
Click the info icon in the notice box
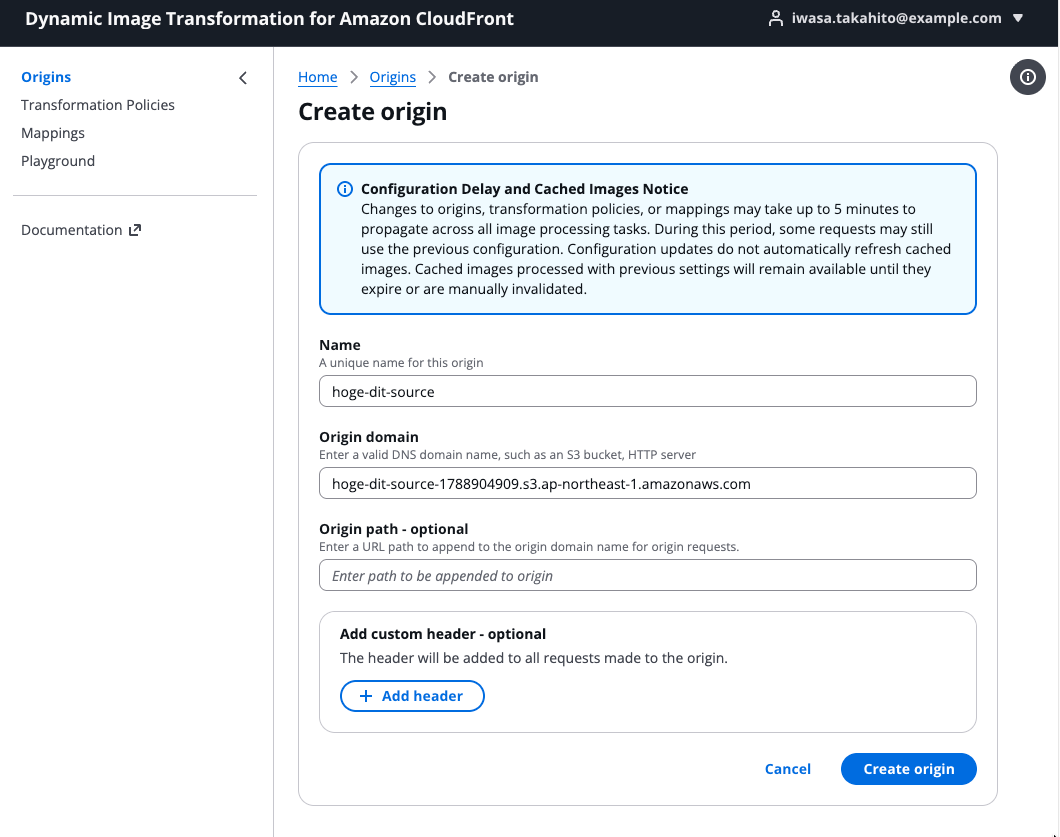[x=345, y=189]
